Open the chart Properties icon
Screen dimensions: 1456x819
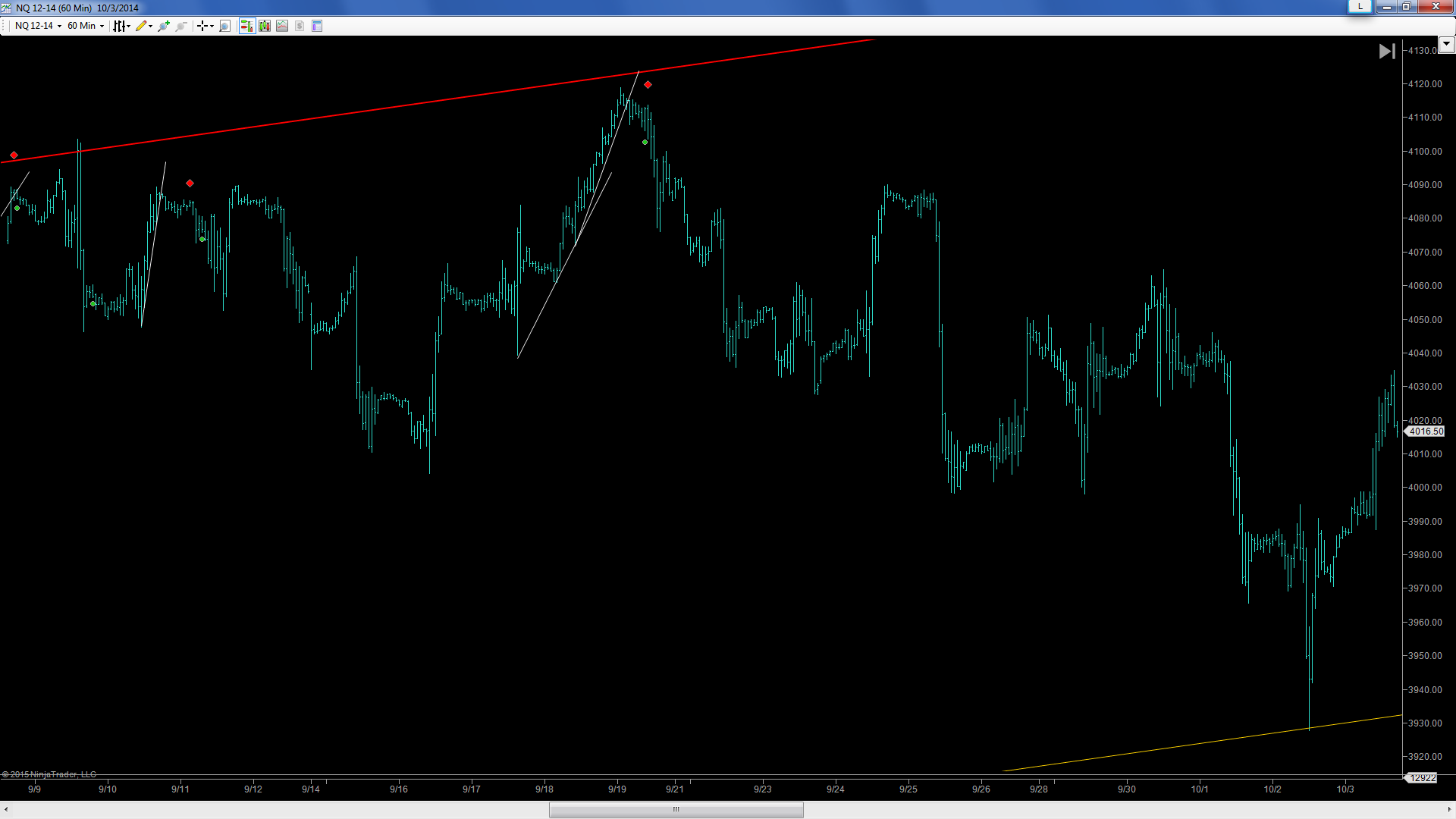click(317, 26)
